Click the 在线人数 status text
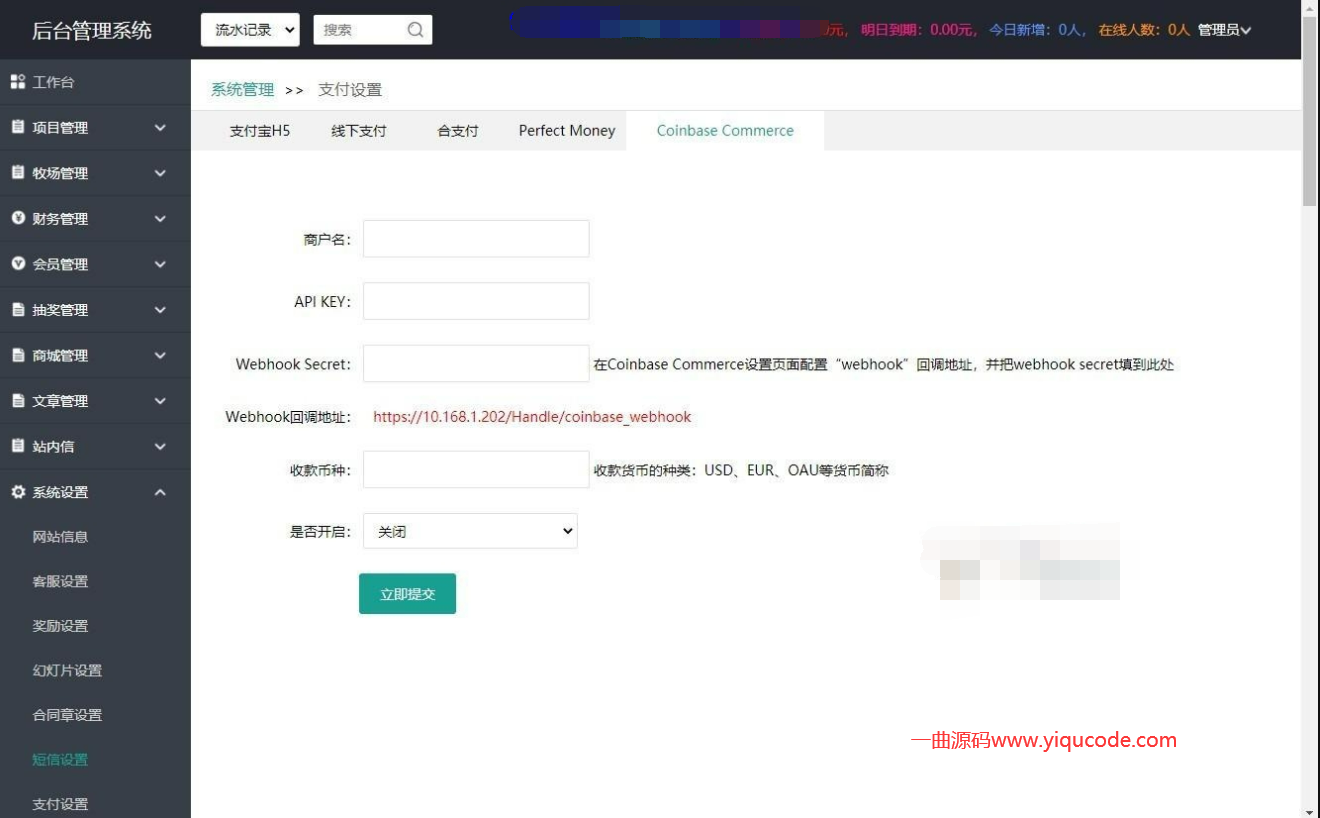The width and height of the screenshot is (1320, 818). click(x=1144, y=30)
